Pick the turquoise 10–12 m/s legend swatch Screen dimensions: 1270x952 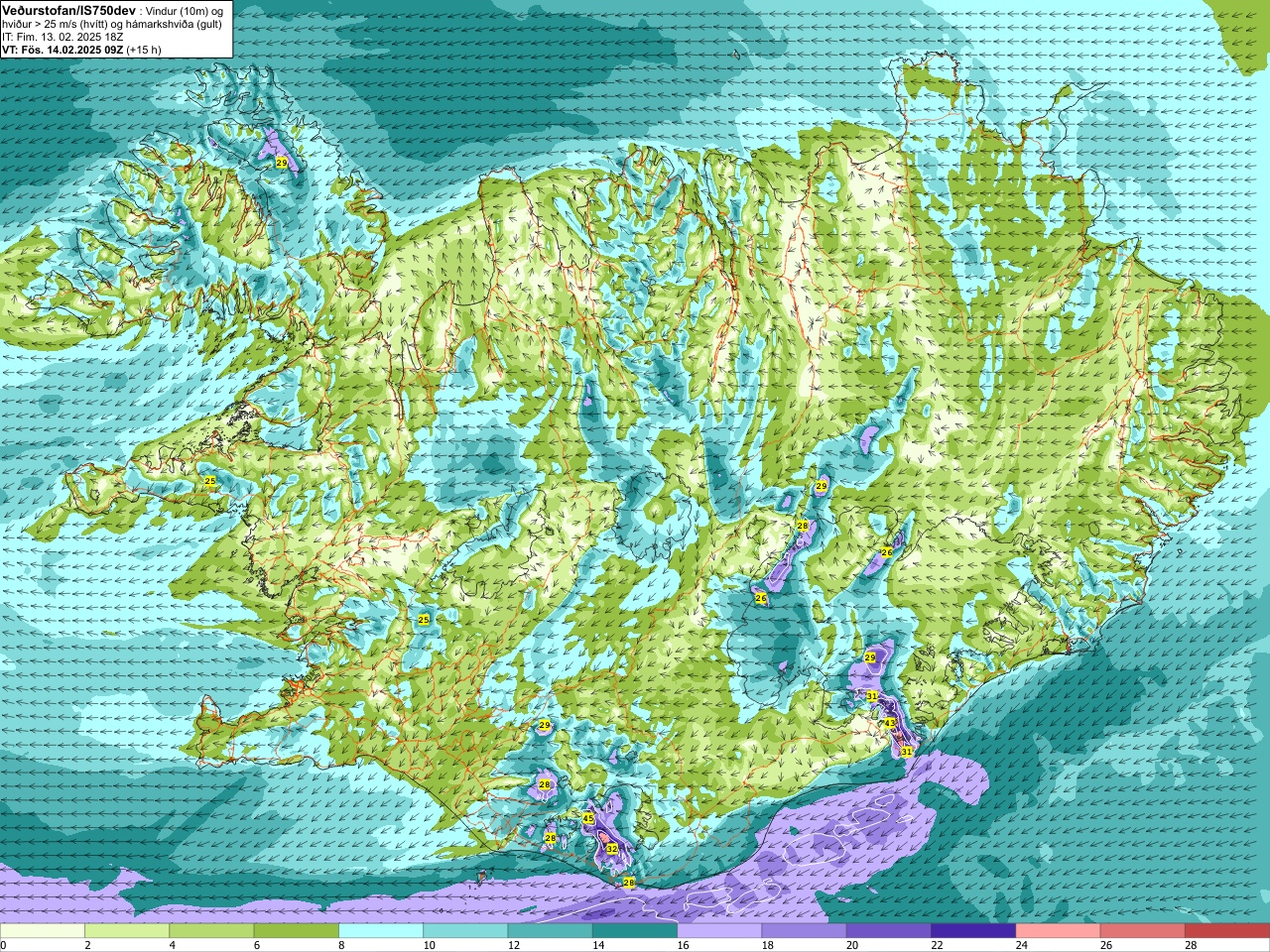465,931
